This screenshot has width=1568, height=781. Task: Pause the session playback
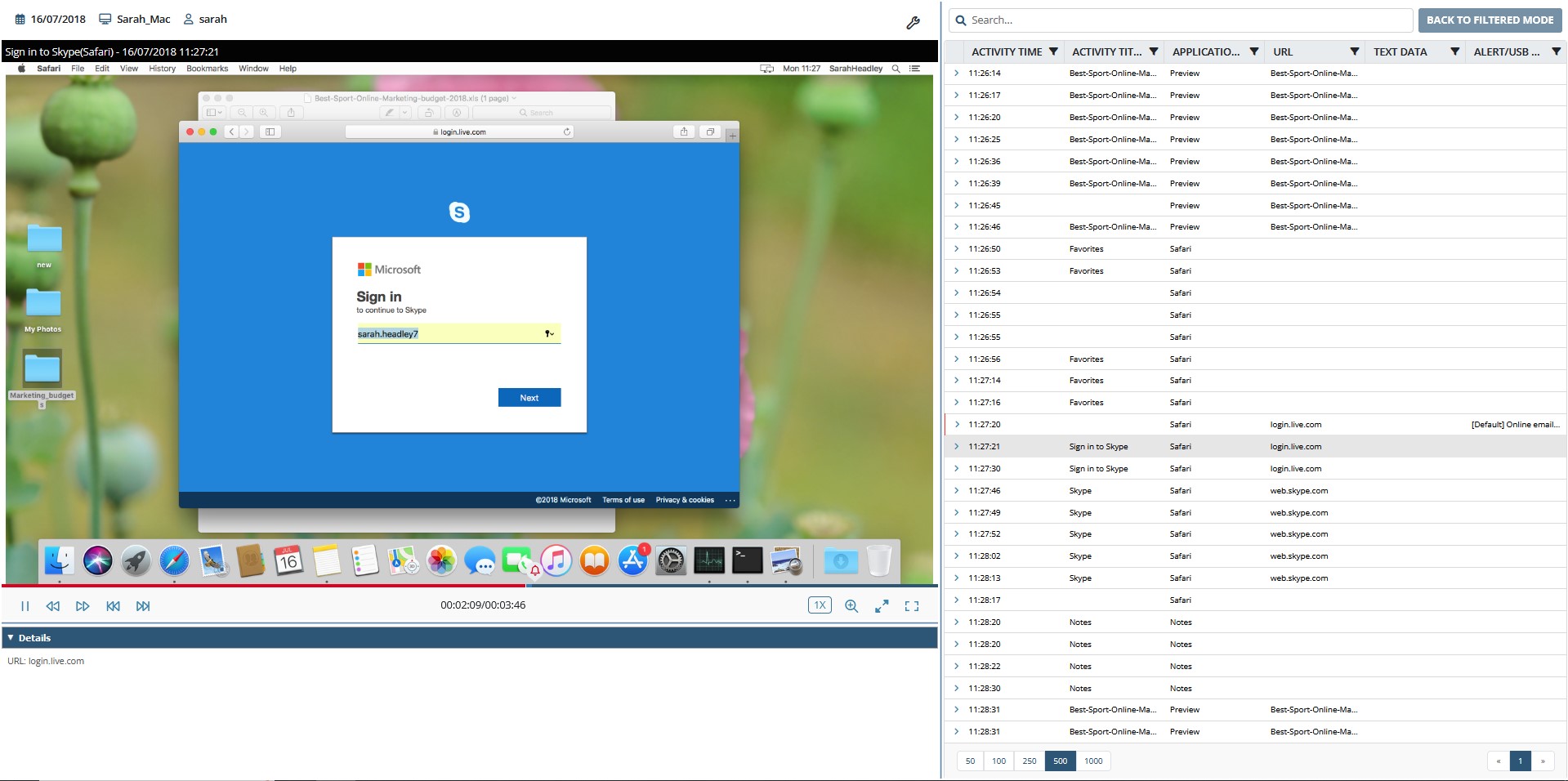click(x=25, y=606)
